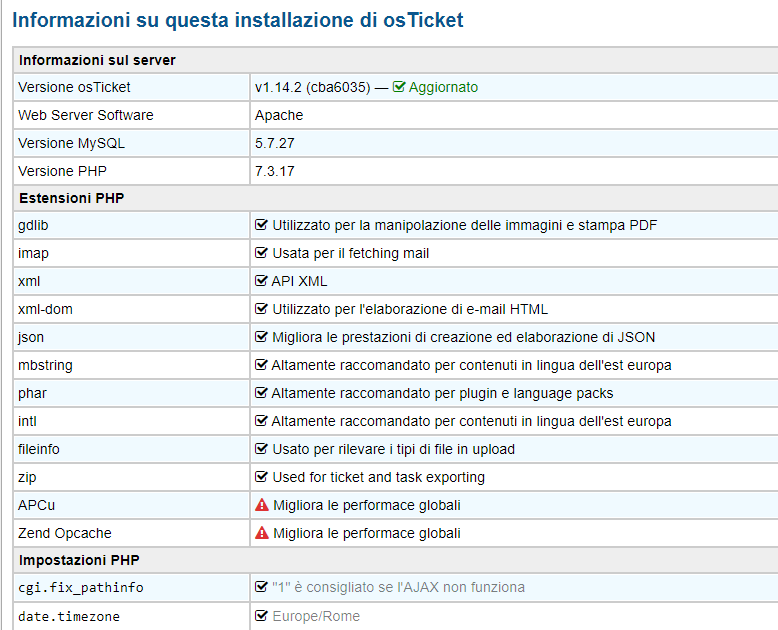This screenshot has width=778, height=630.
Task: Click the page title about osTicket installation
Action: tap(238, 19)
